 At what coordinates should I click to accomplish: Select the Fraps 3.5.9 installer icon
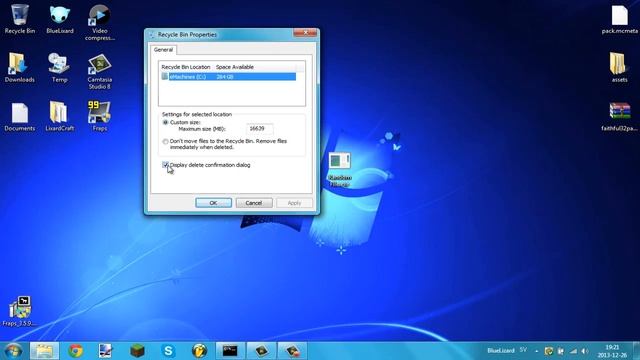pos(20,311)
